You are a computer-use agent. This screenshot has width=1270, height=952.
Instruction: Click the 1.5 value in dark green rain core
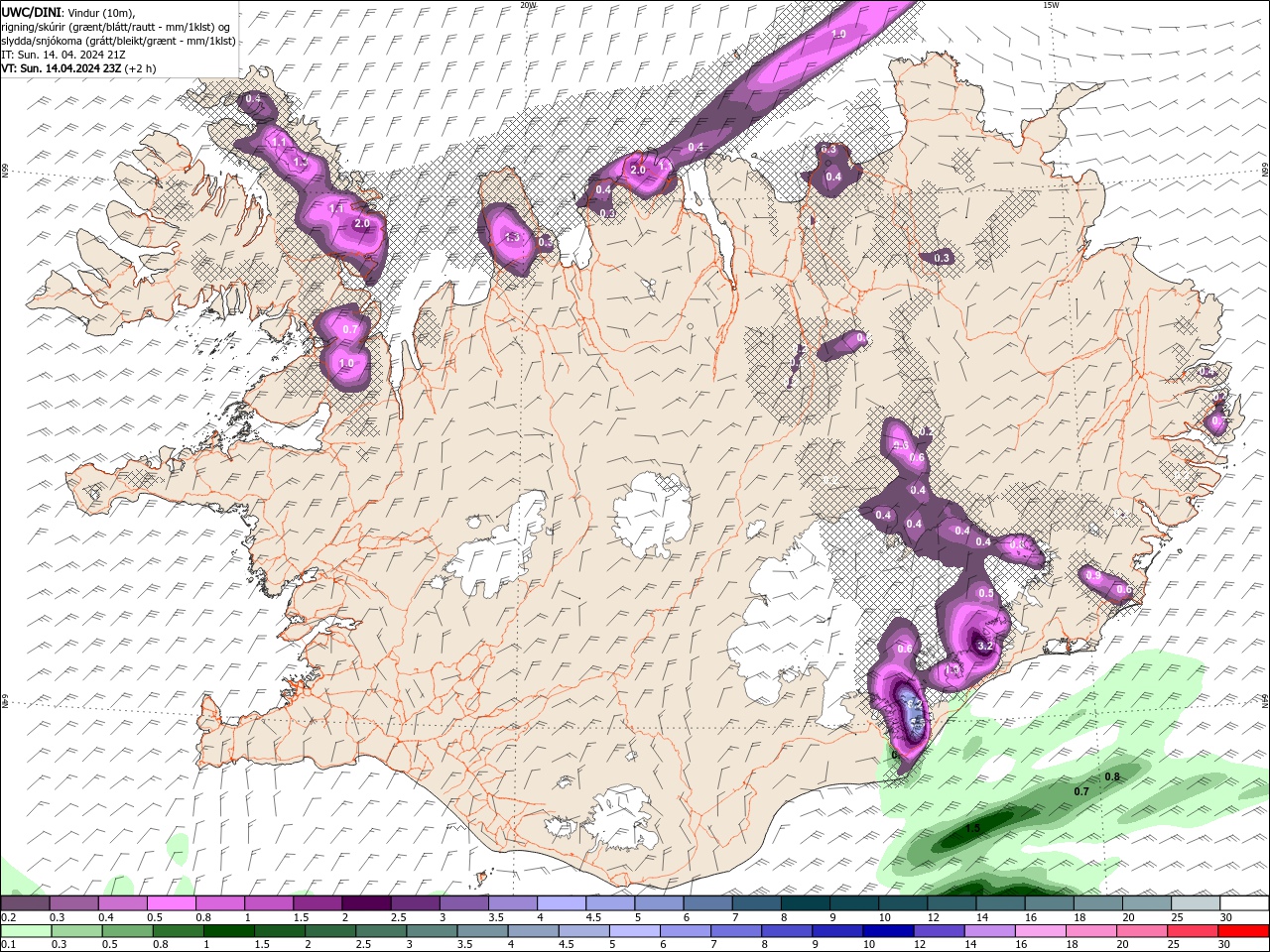coord(973,828)
